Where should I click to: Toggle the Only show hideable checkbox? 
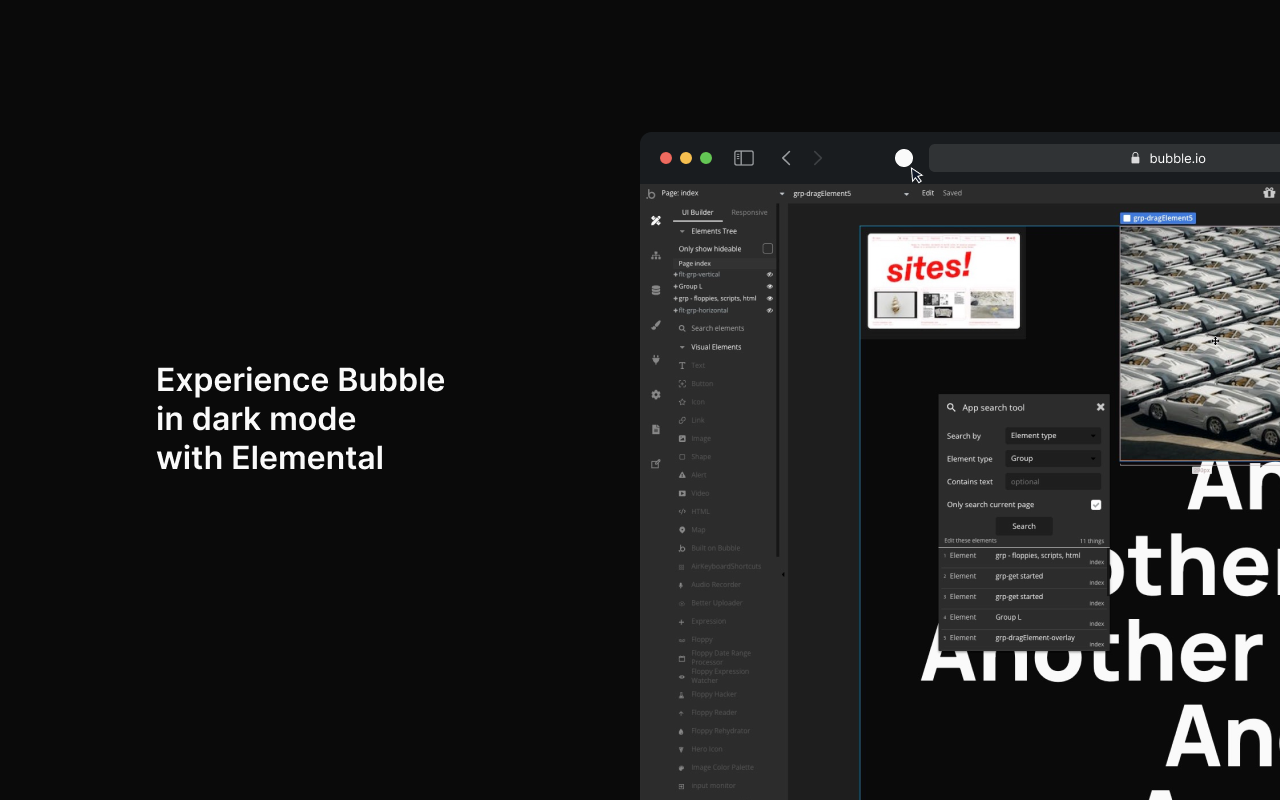(x=768, y=248)
